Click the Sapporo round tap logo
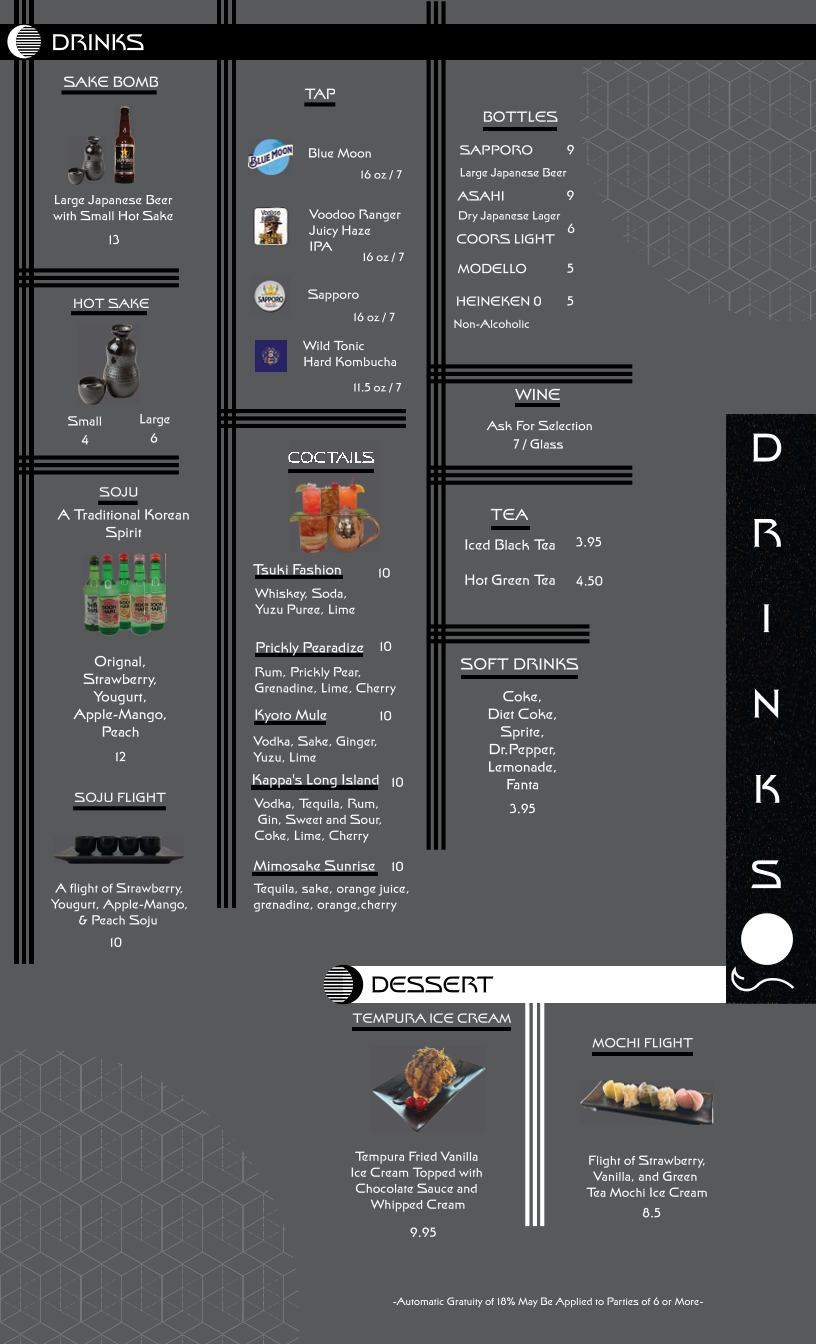816x1344 pixels. (270, 296)
